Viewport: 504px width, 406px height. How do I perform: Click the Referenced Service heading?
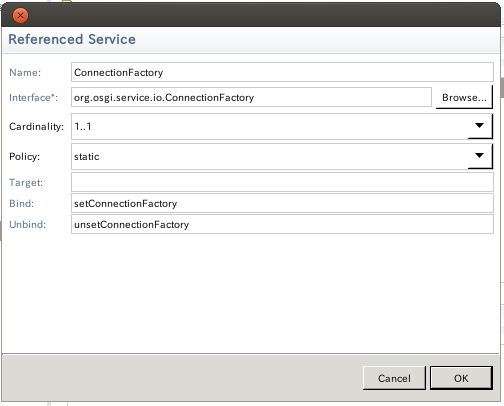(x=72, y=39)
